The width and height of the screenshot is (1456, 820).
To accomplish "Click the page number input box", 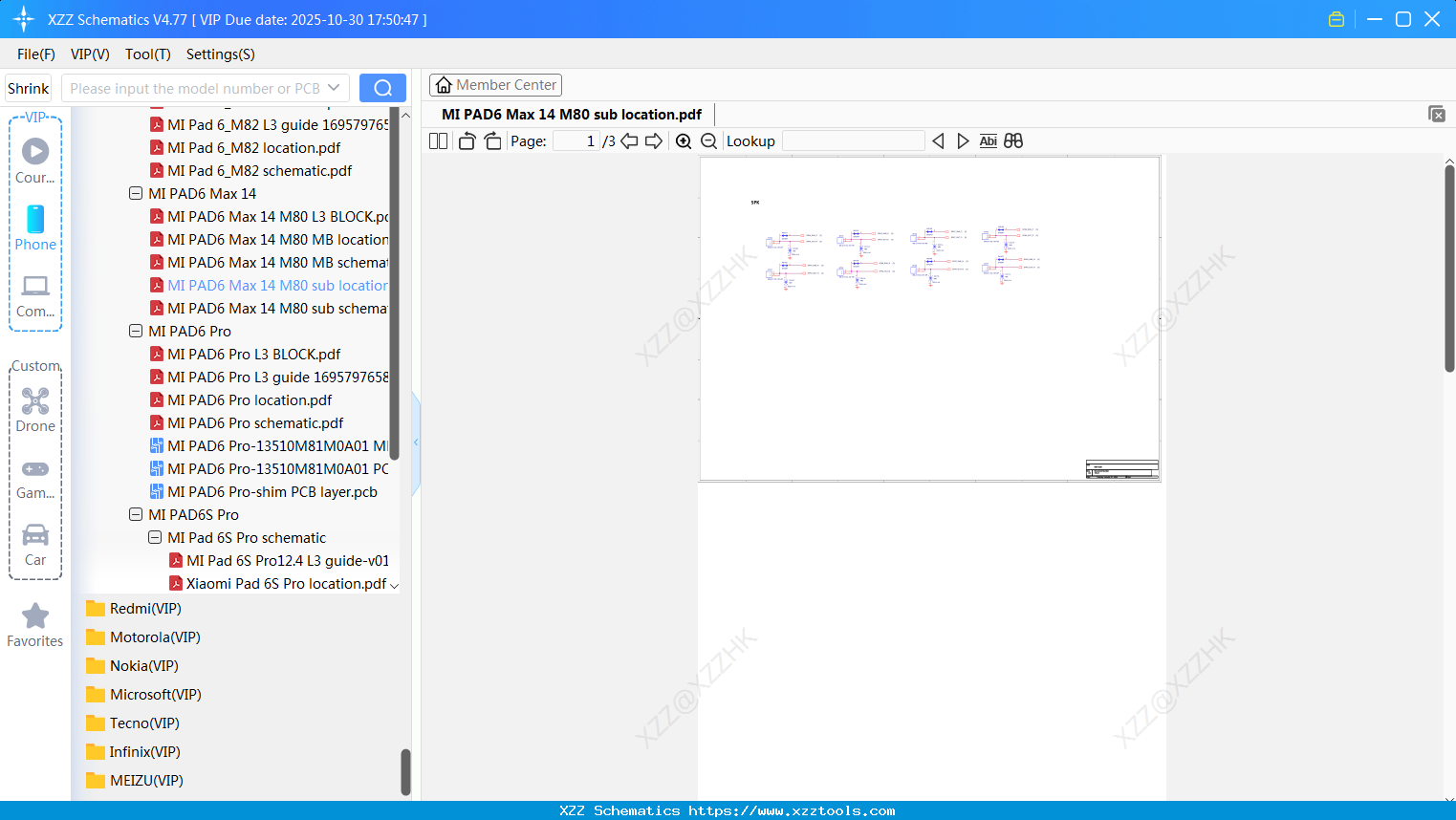I will 576,141.
